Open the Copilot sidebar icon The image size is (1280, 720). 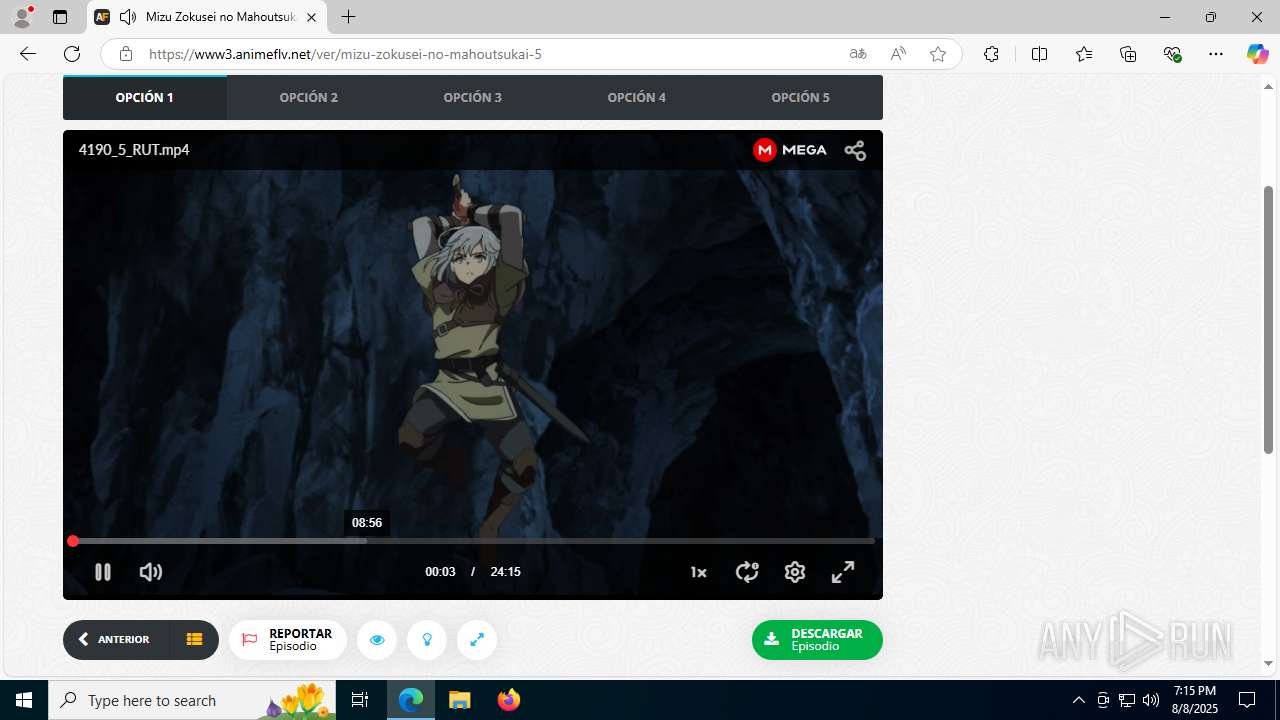point(1257,54)
